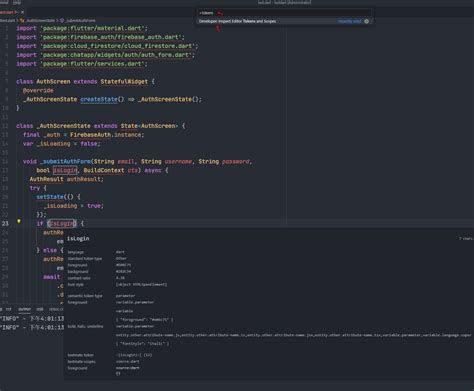The height and width of the screenshot is (391, 474).
Task: Click the flutter/services.dart import line
Action: tap(82, 64)
